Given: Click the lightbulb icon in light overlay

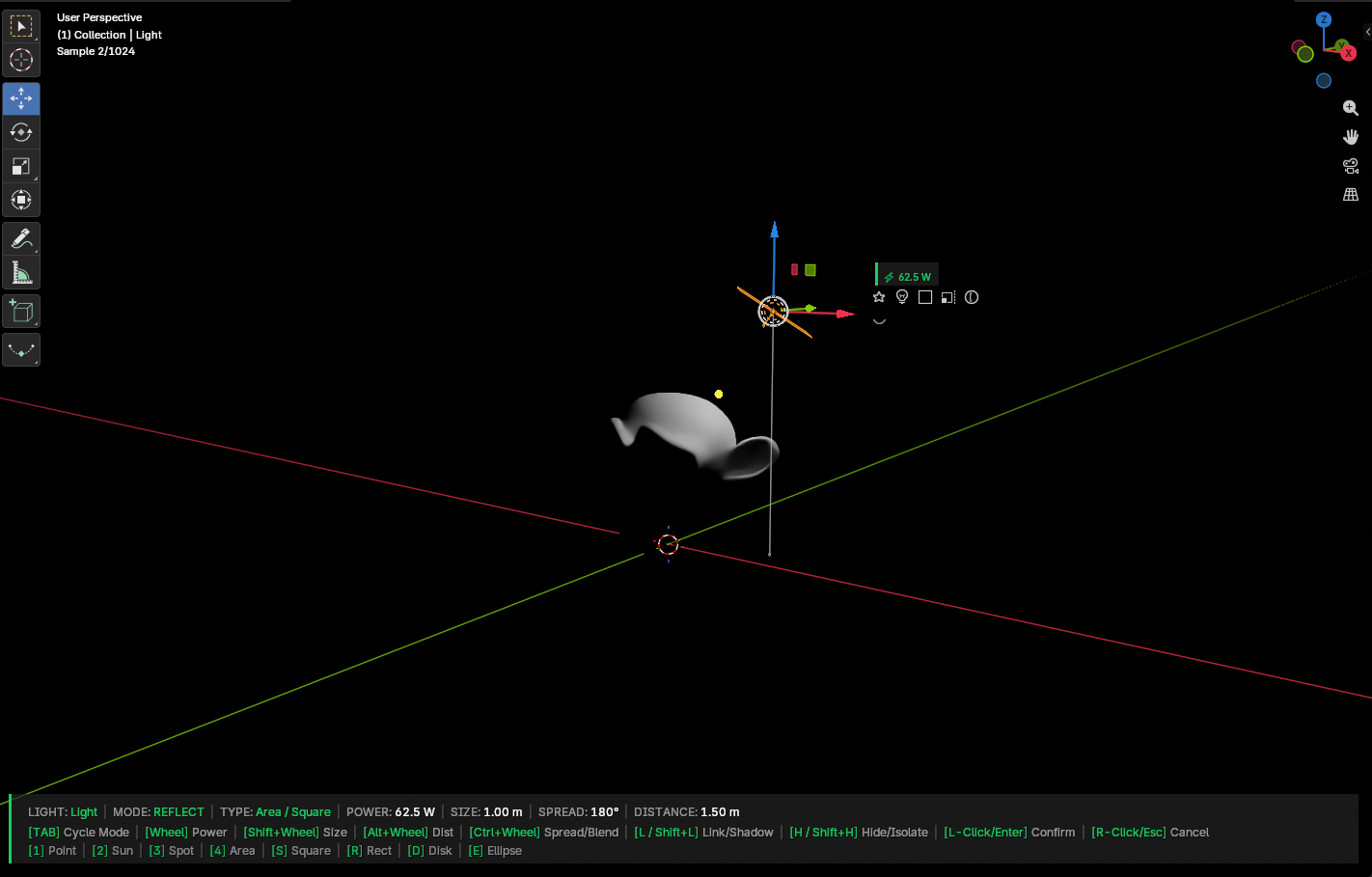Looking at the screenshot, I should (x=902, y=297).
